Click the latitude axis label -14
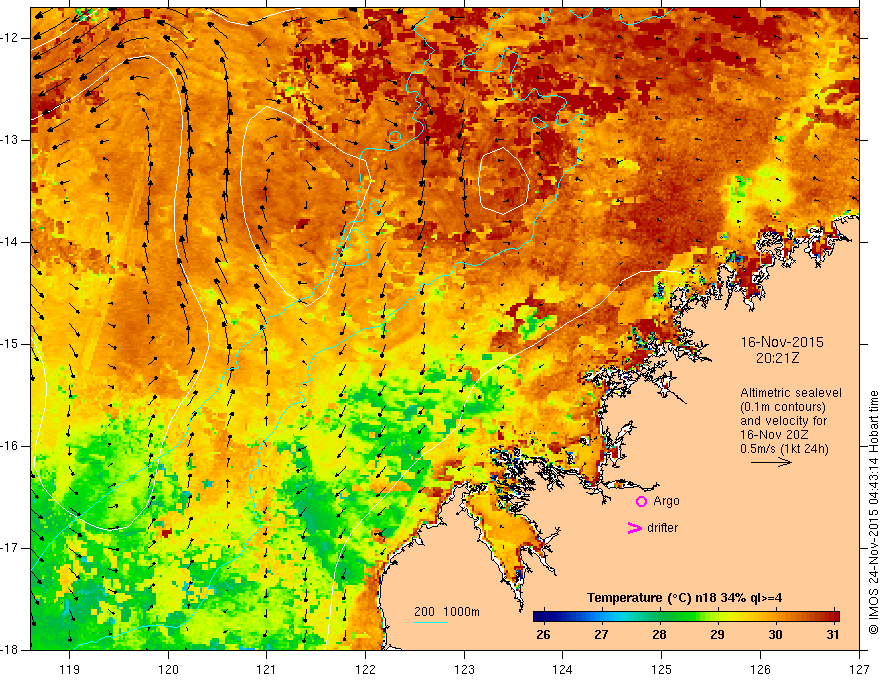Screen dimensions: 880x680 click(x=10, y=242)
